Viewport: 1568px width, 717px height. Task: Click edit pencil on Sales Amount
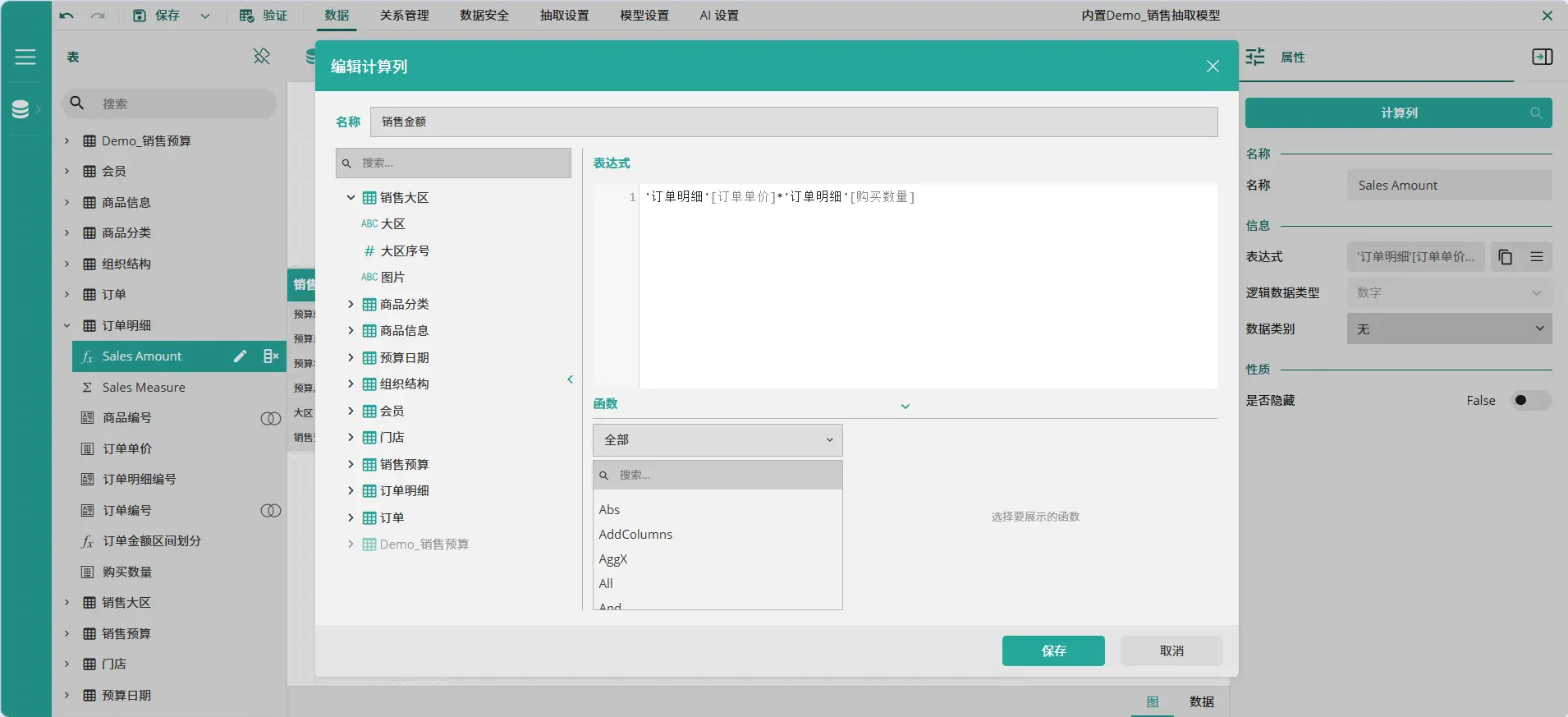point(240,356)
